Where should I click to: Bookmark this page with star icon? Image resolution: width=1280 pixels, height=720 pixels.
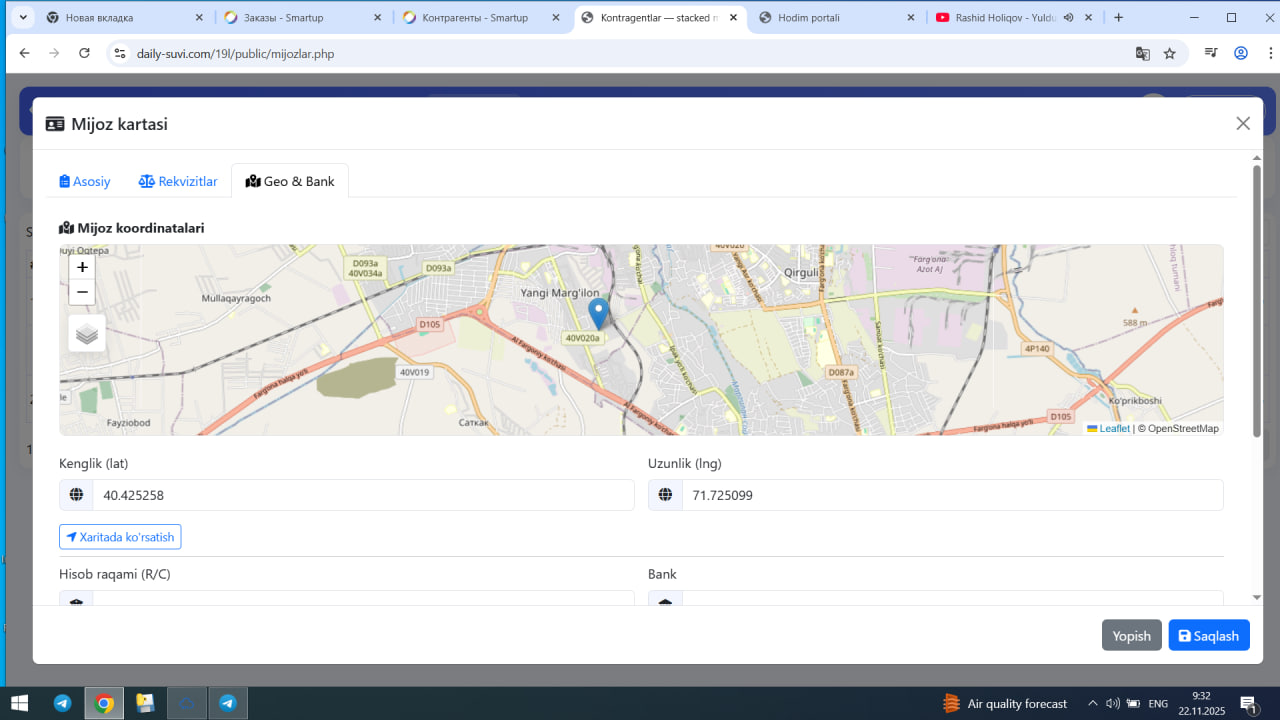click(1170, 54)
